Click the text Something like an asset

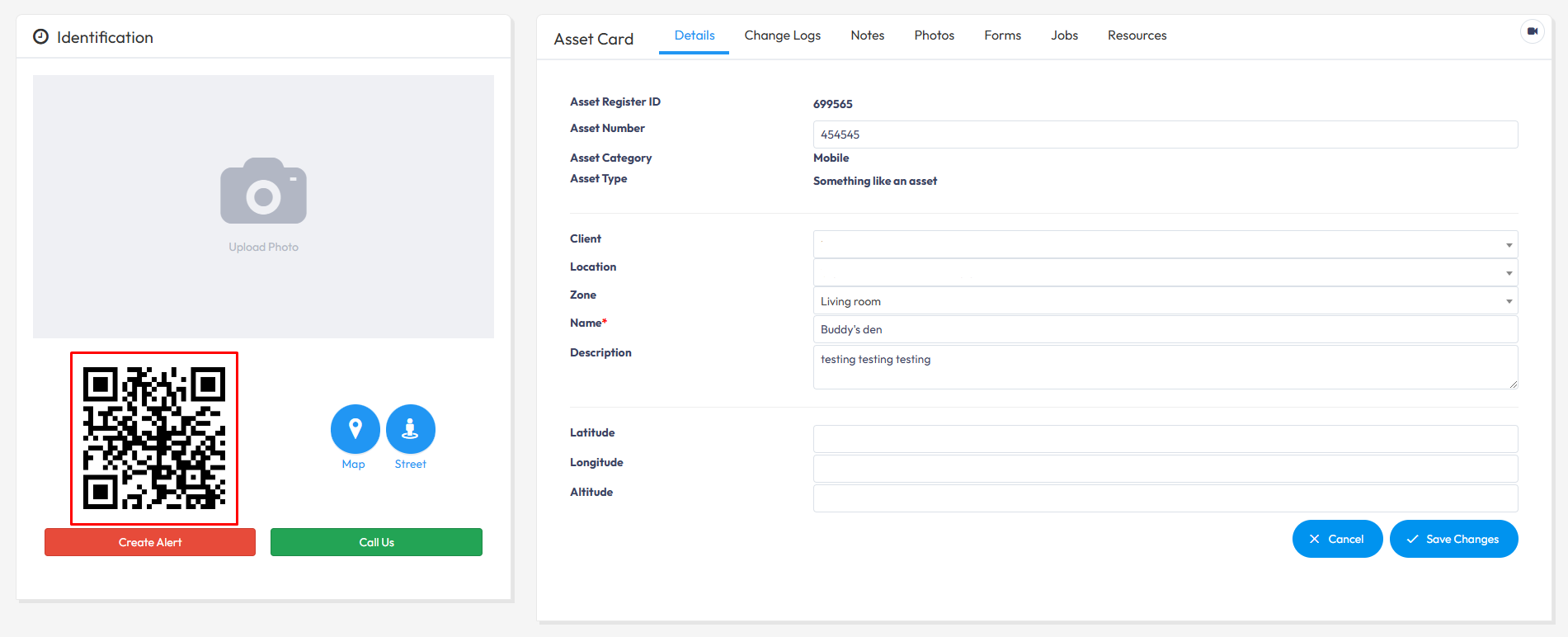pyautogui.click(x=875, y=181)
